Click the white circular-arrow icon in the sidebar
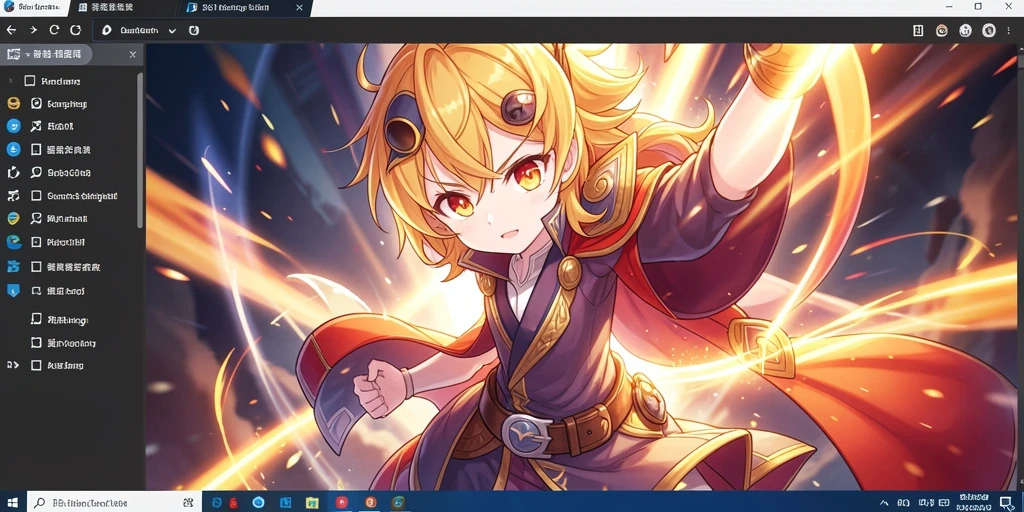Image resolution: width=1024 pixels, height=512 pixels. 14,172
